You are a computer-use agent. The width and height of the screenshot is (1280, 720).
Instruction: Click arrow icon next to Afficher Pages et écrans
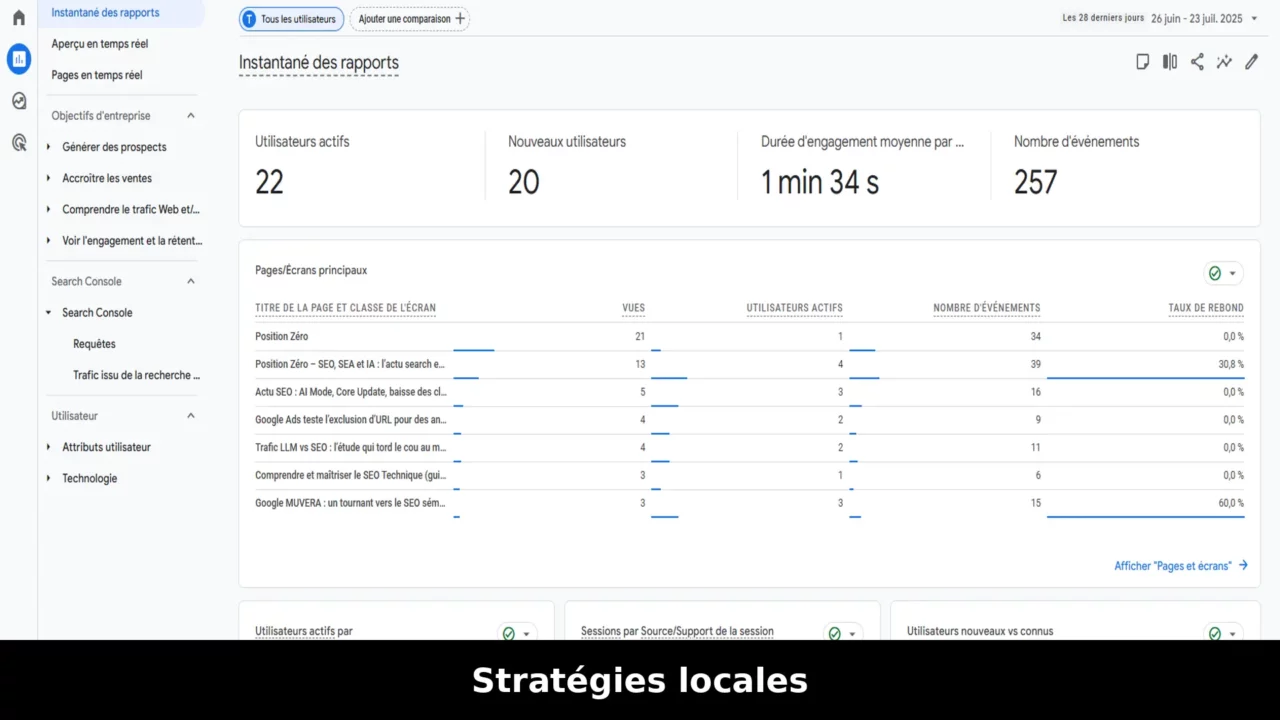(x=1243, y=565)
